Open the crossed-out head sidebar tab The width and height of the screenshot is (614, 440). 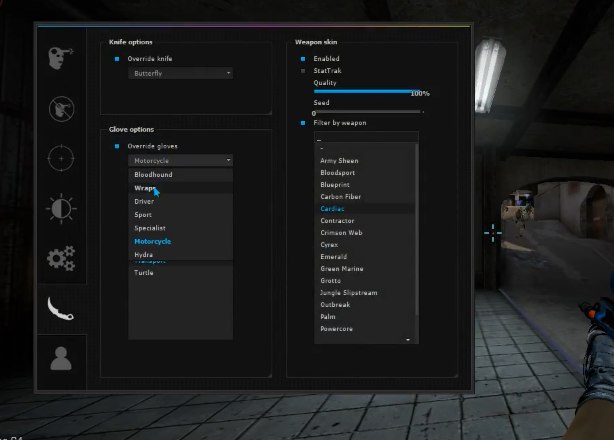pyautogui.click(x=61, y=108)
